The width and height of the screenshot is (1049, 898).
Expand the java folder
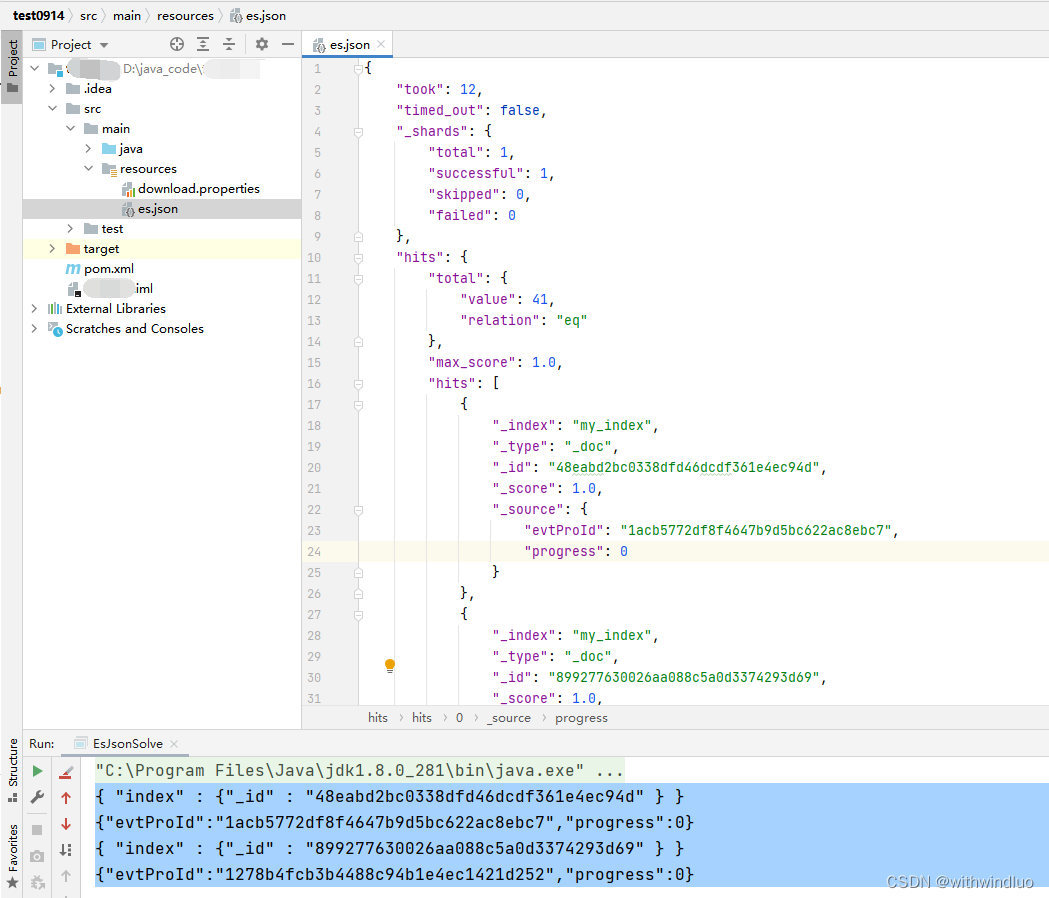click(x=88, y=149)
